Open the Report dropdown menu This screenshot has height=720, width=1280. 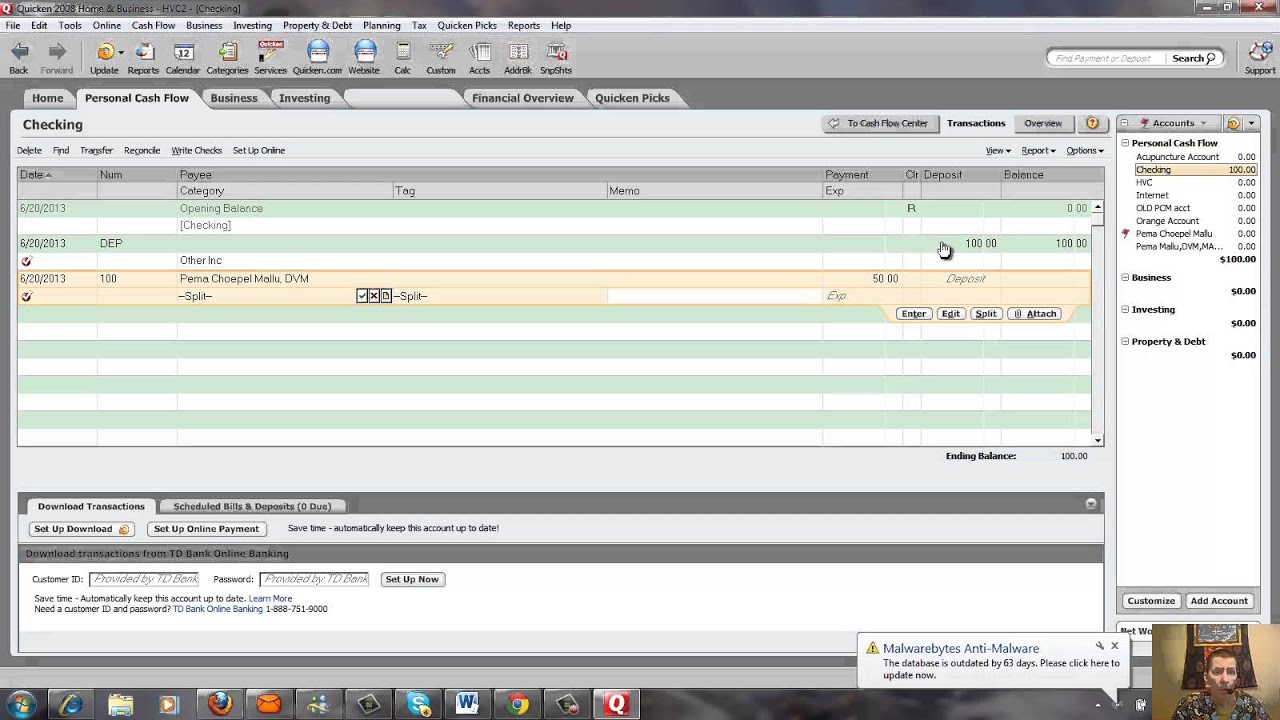tap(1038, 150)
